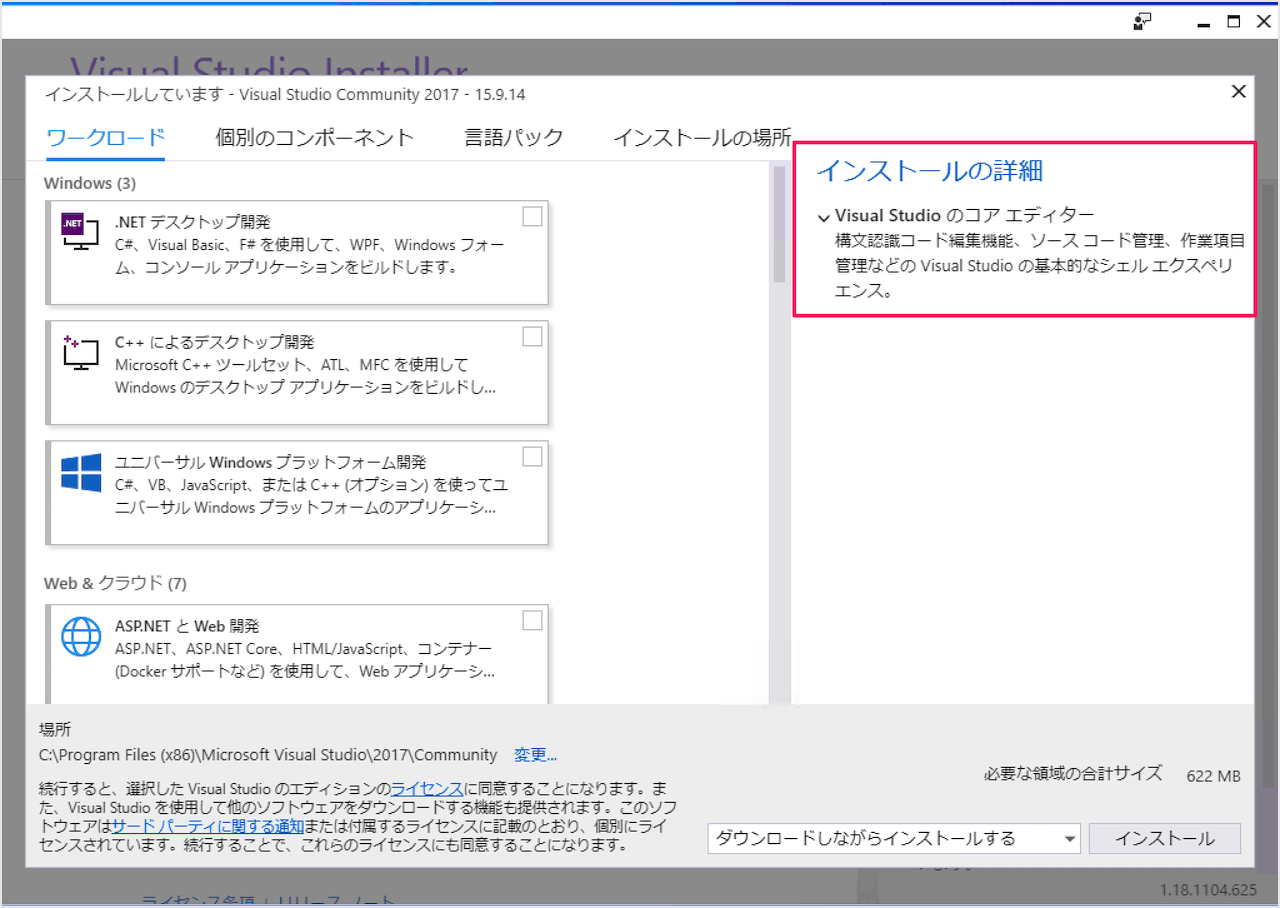Image resolution: width=1280 pixels, height=908 pixels.
Task: Click the Universal Windows Platform logo icon
Action: (81, 472)
